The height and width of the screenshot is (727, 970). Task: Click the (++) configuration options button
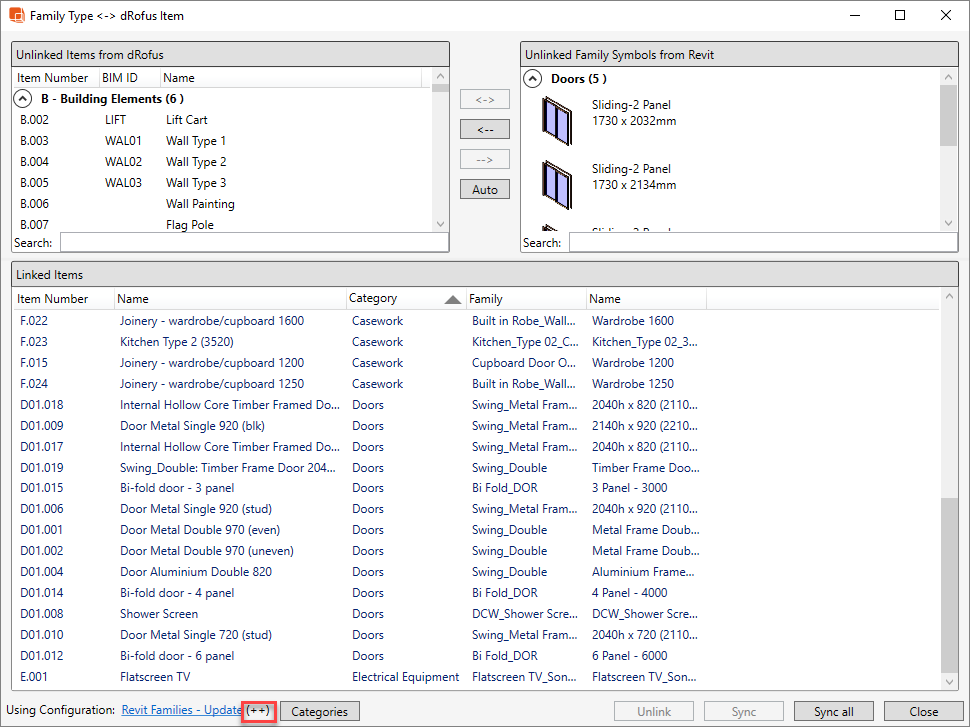[259, 711]
